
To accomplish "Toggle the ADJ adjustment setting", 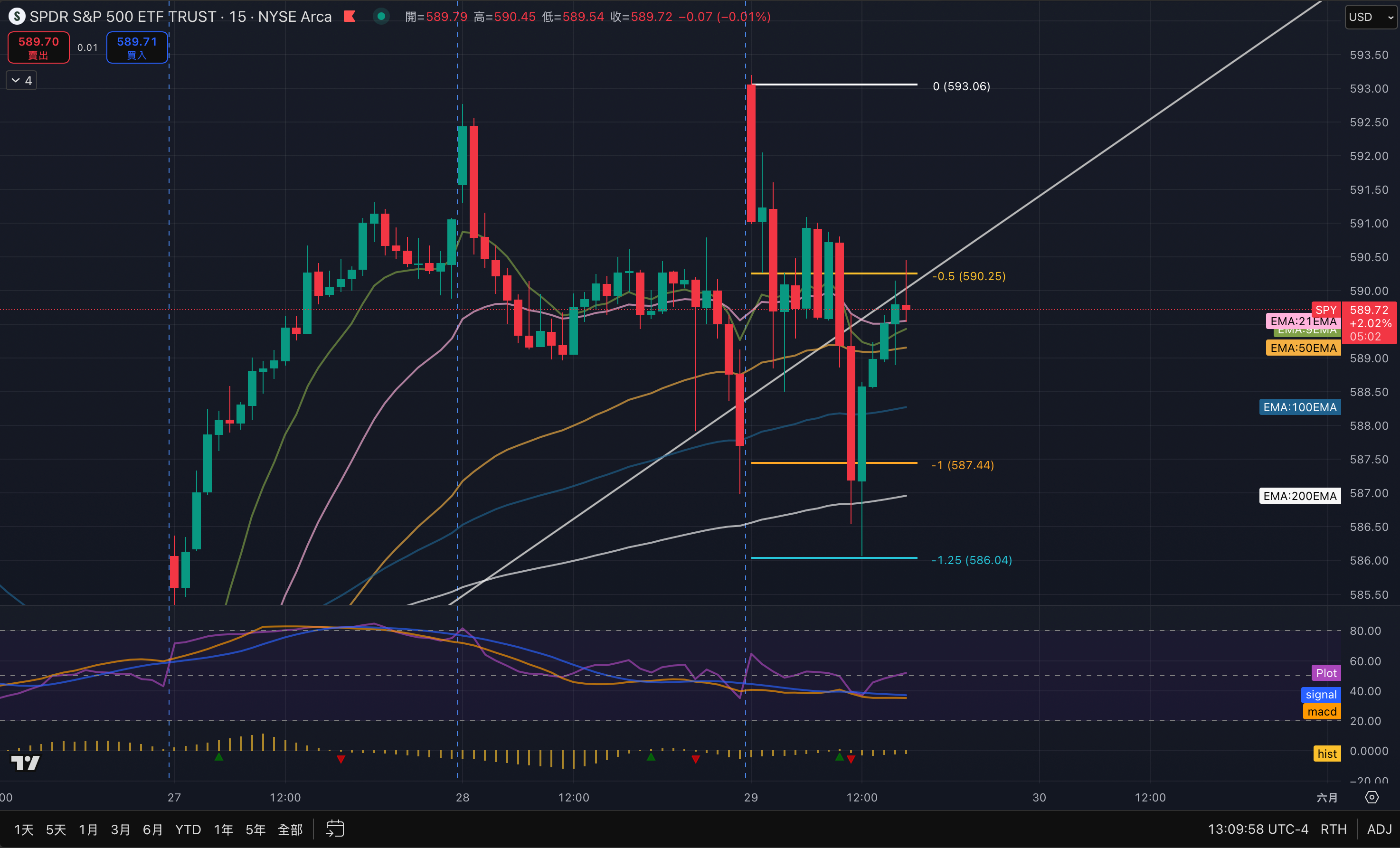I will point(1379,829).
